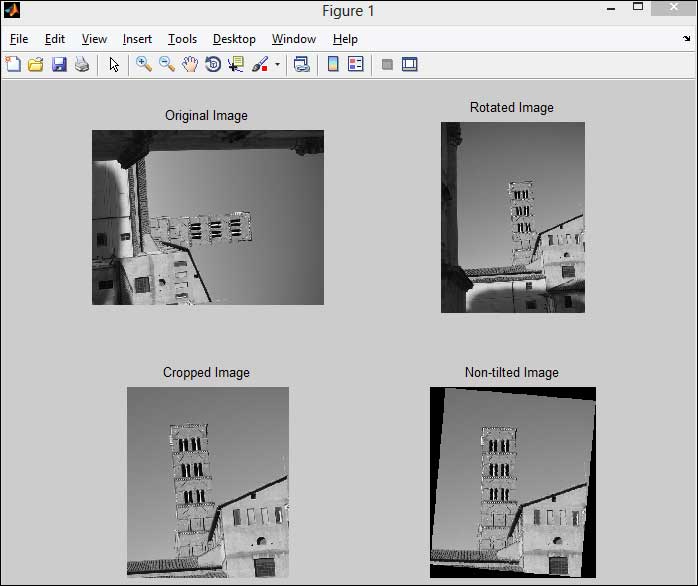Open the Insert menu

click(x=137, y=39)
